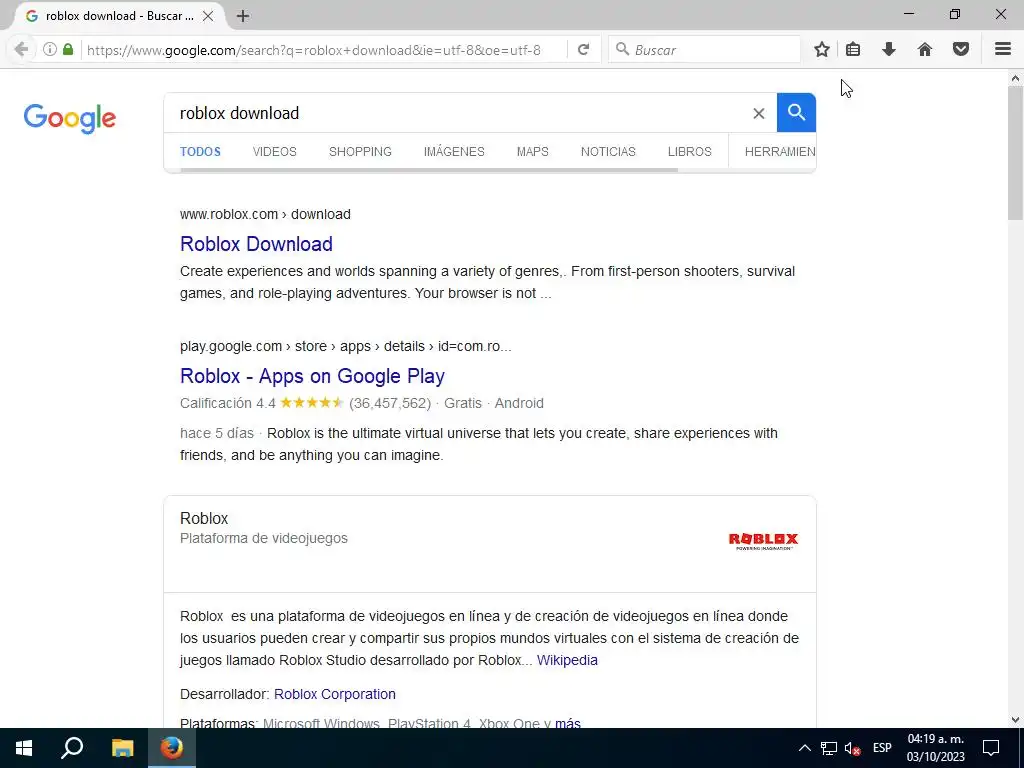
Task: Switch to the LIBROS tab
Action: tap(690, 152)
